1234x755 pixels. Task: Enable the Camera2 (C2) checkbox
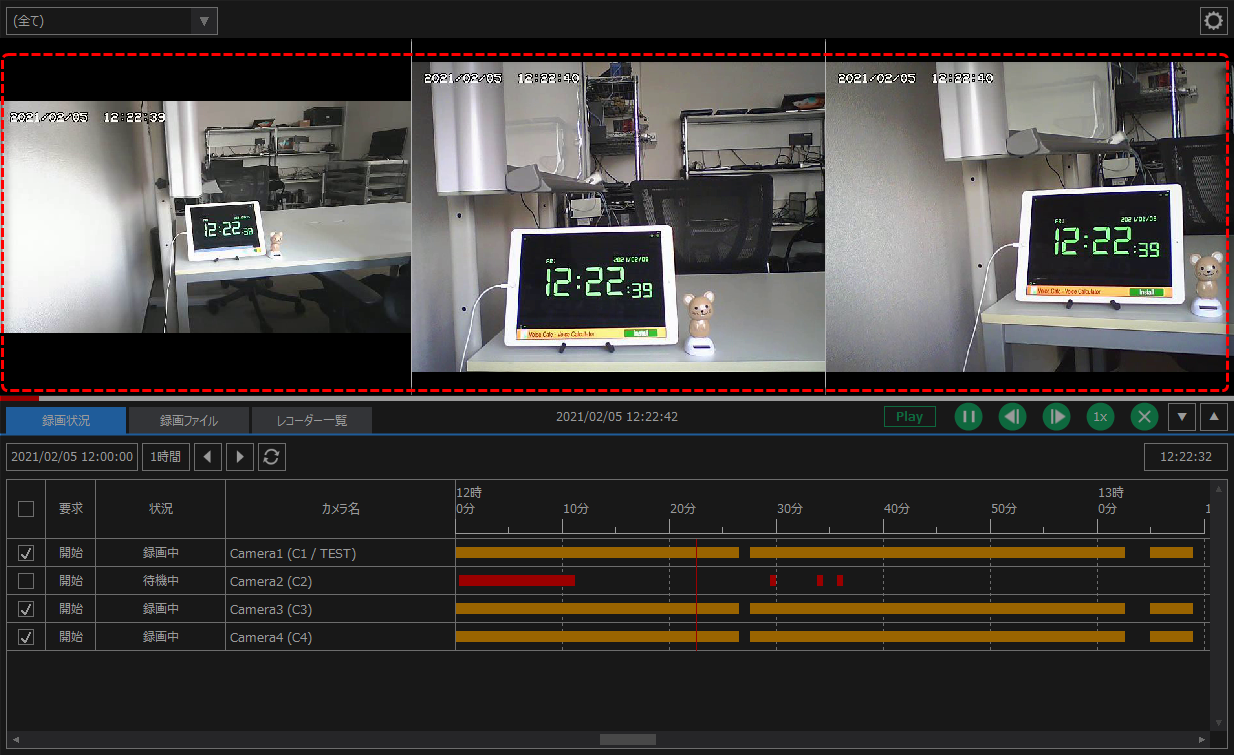pyautogui.click(x=25, y=581)
